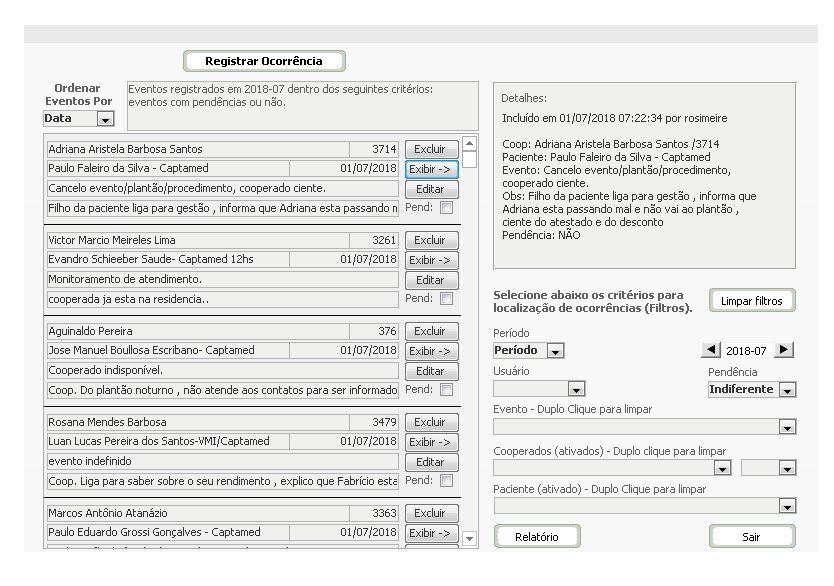Delete Marcos Antônio Atanázio entry
The image size is (834, 586).
click(x=431, y=513)
